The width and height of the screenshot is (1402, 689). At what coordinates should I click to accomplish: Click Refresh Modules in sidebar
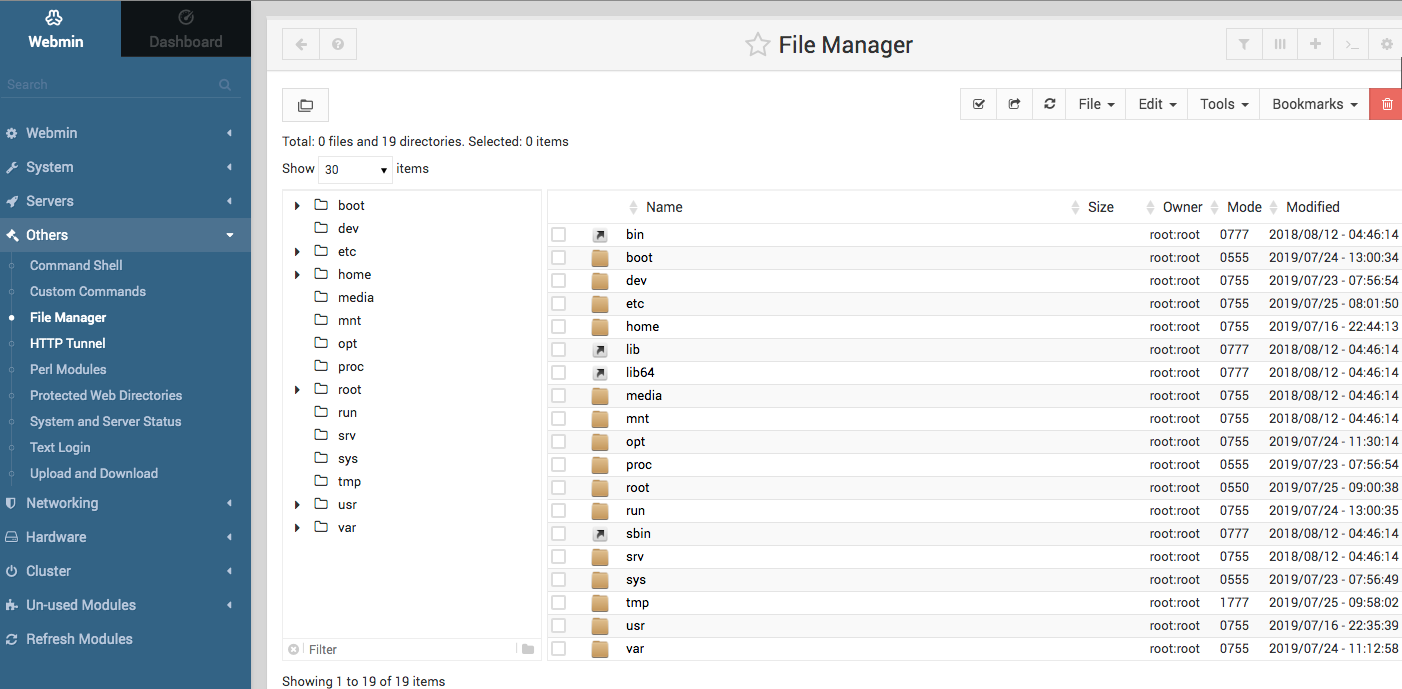79,639
